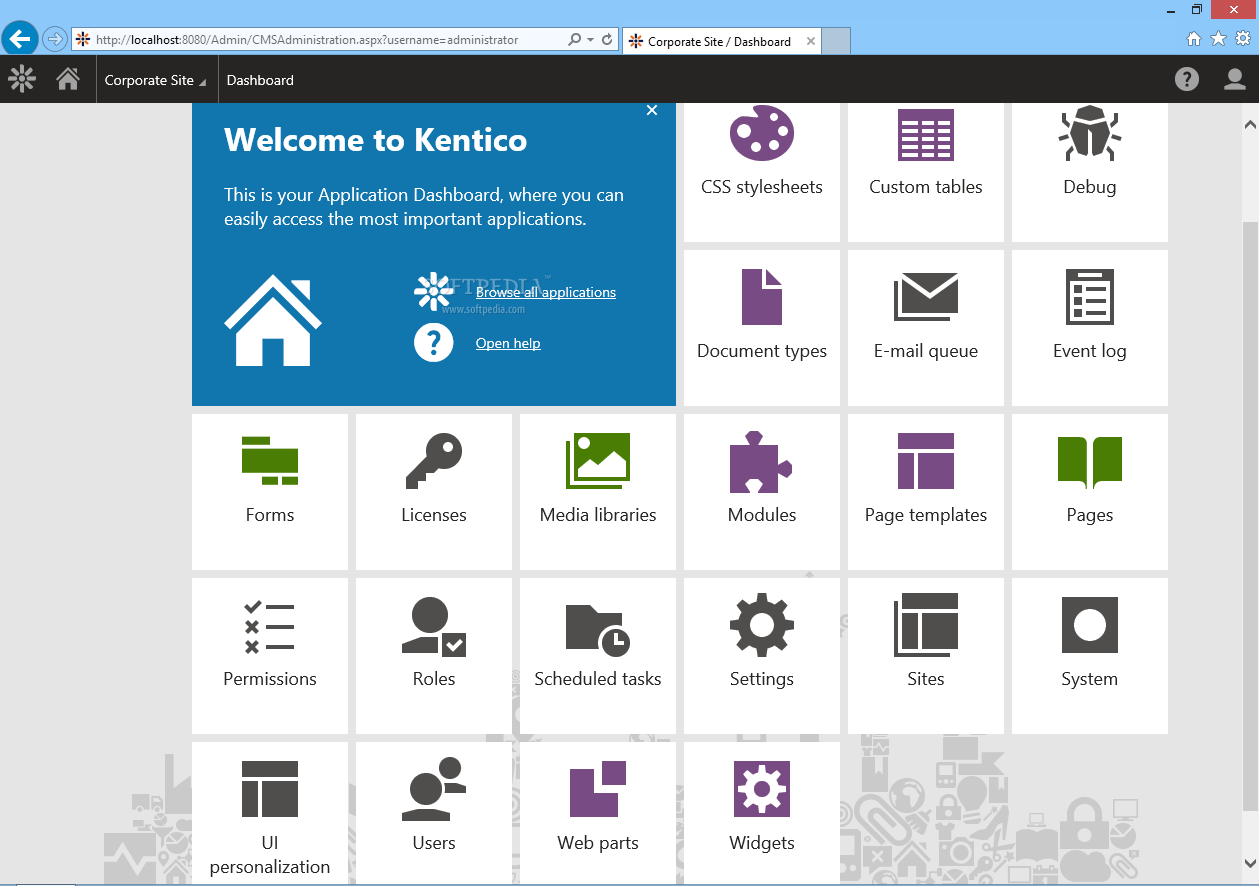The width and height of the screenshot is (1259, 886).
Task: Click the question mark beside Open help
Action: tap(434, 342)
